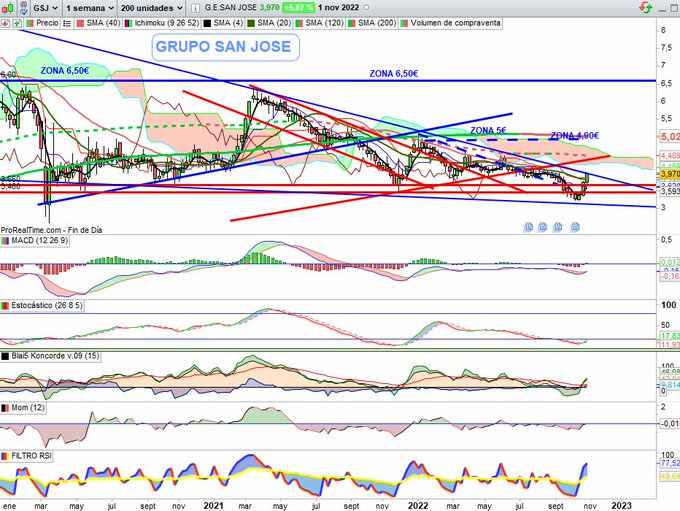Click the 2022 year on time axis
This screenshot has width=680, height=511.
[418, 506]
